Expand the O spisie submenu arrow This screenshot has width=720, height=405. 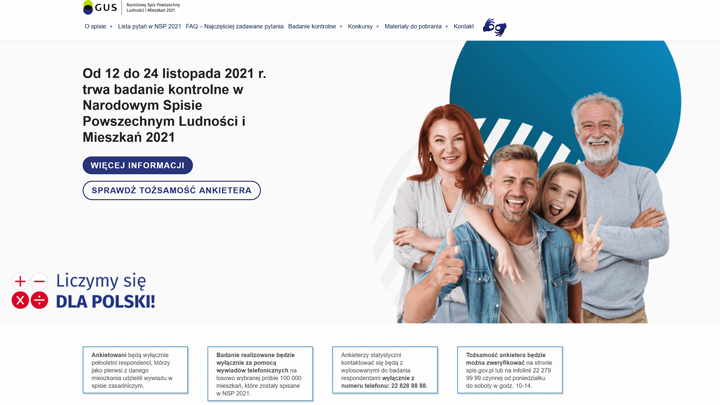111,27
